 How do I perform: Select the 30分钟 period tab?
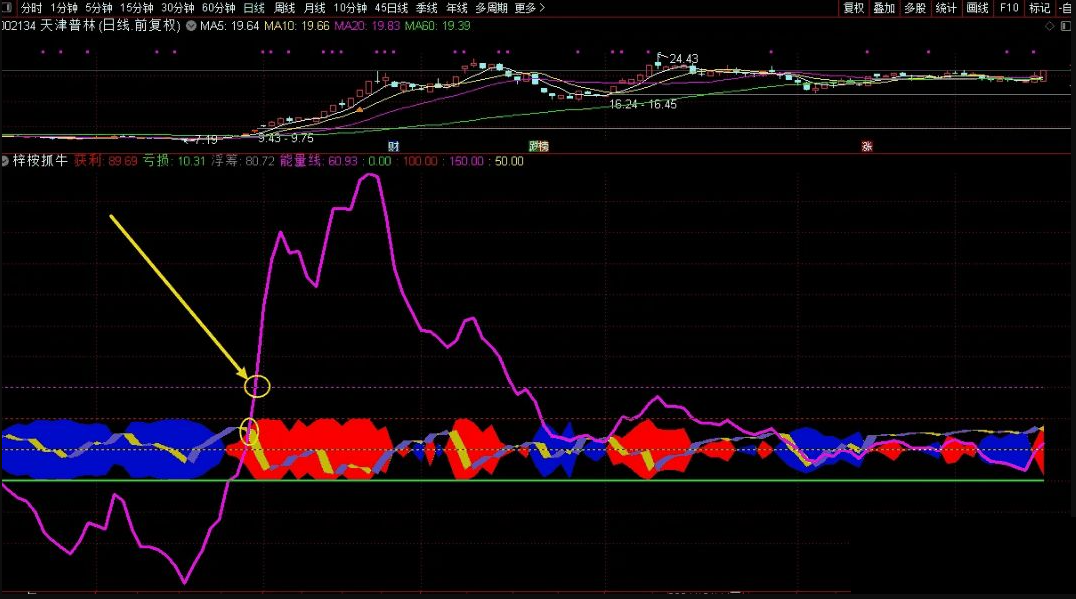tap(178, 8)
